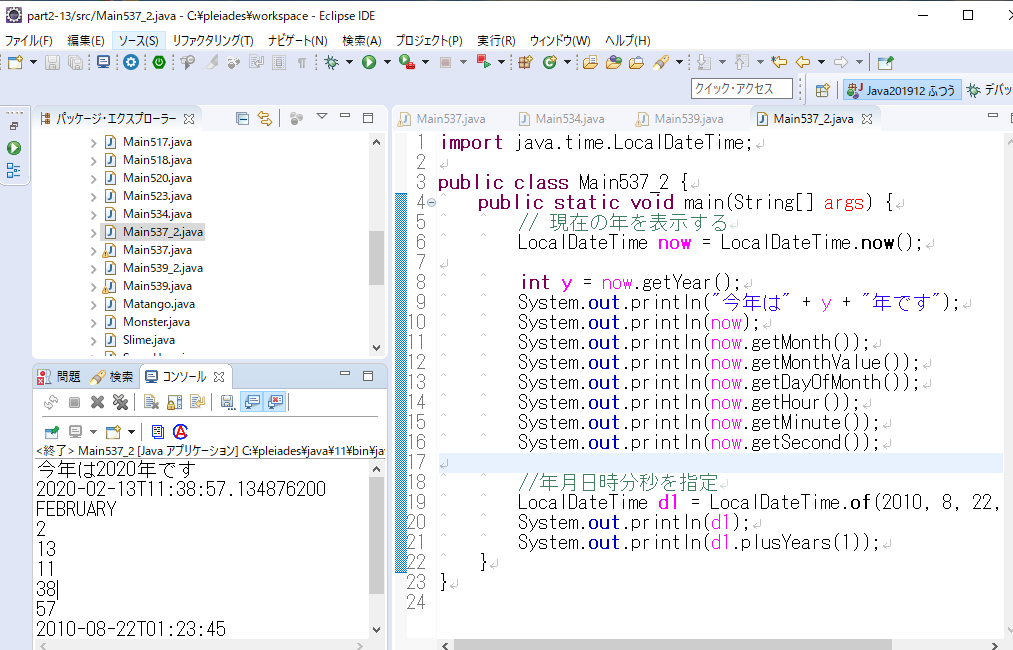Remove all terminated launches double-X icon
This screenshot has height=650, width=1013.
pos(120,402)
